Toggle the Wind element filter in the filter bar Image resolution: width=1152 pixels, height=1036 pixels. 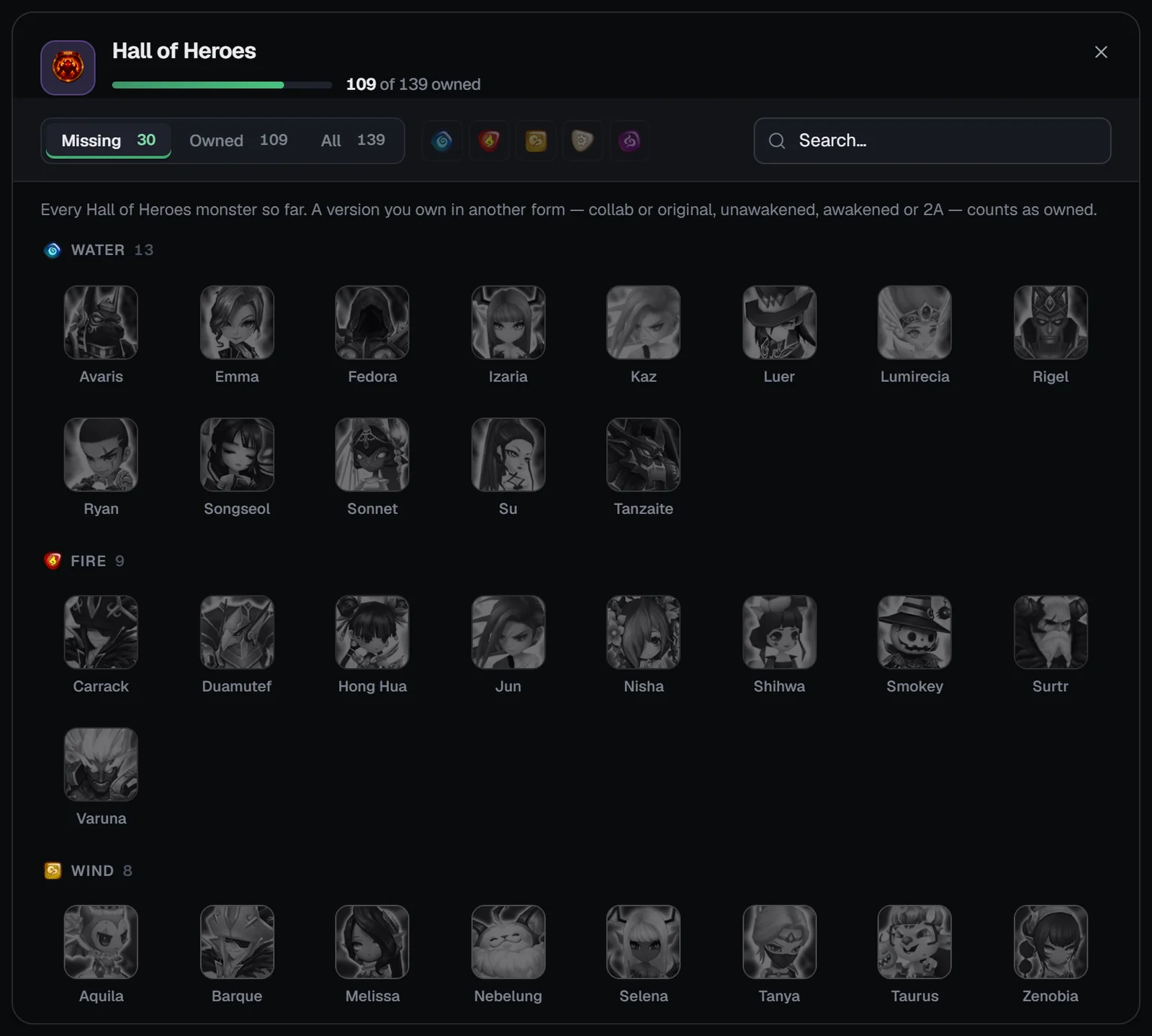[536, 140]
